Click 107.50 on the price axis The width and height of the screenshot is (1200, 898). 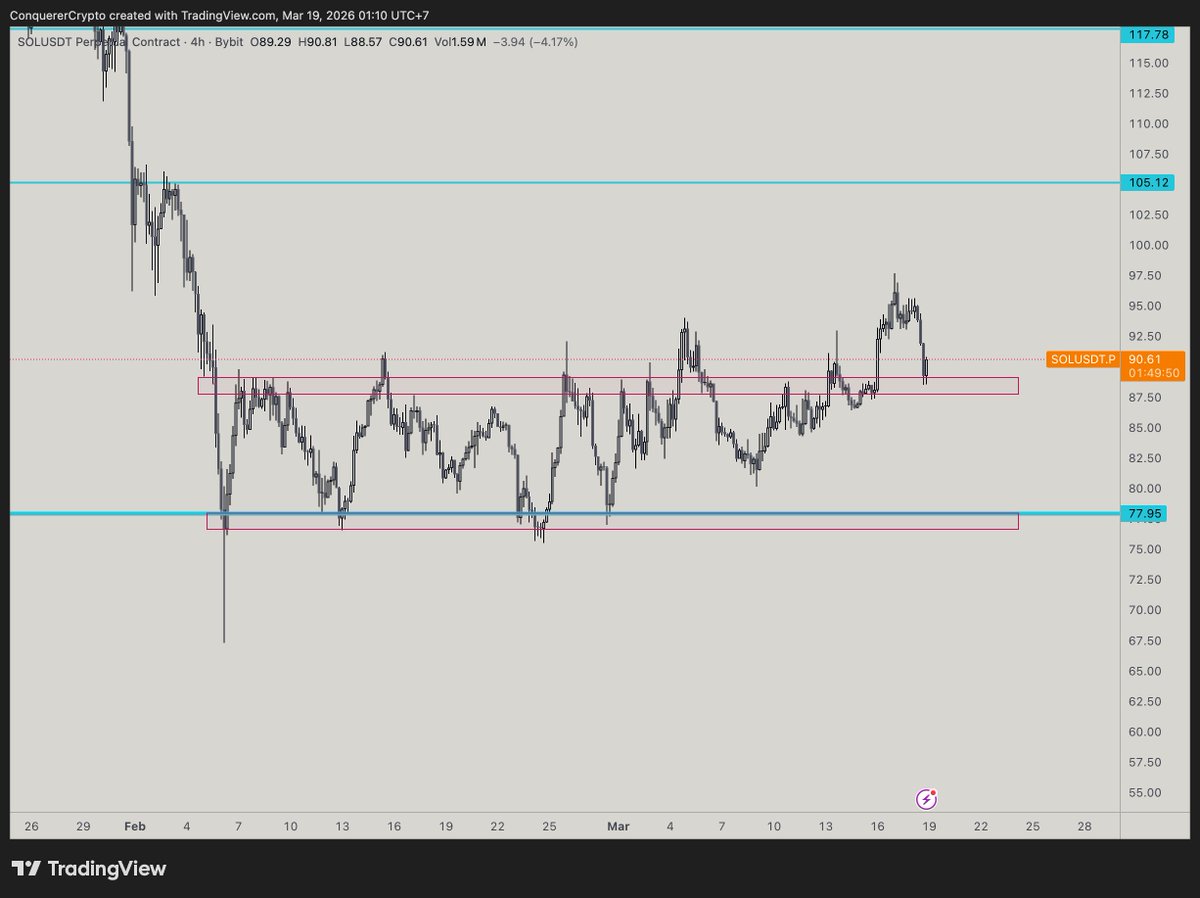coord(1149,154)
